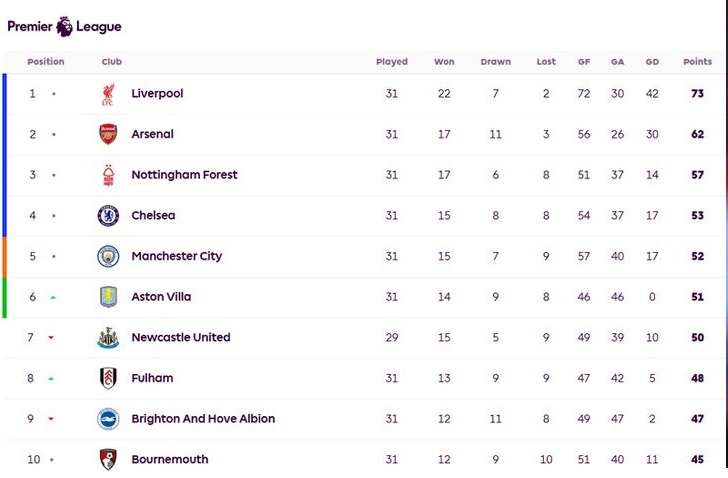
Task: Open the Newcastle United crest
Action: pos(108,338)
